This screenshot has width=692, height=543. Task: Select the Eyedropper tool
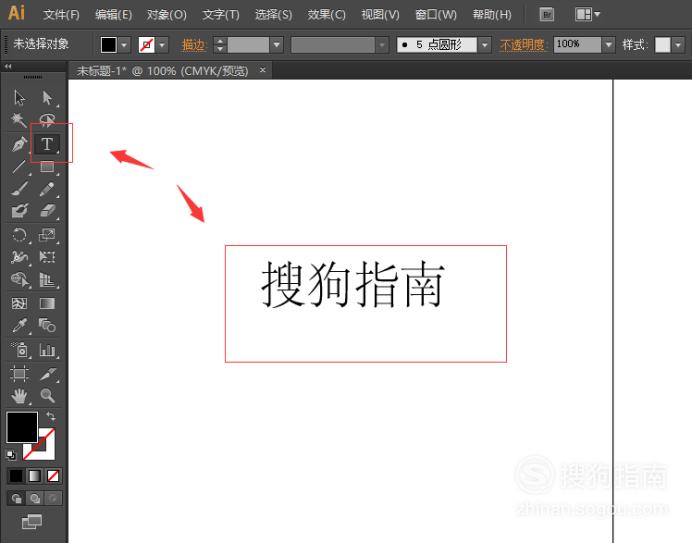[x=19, y=326]
